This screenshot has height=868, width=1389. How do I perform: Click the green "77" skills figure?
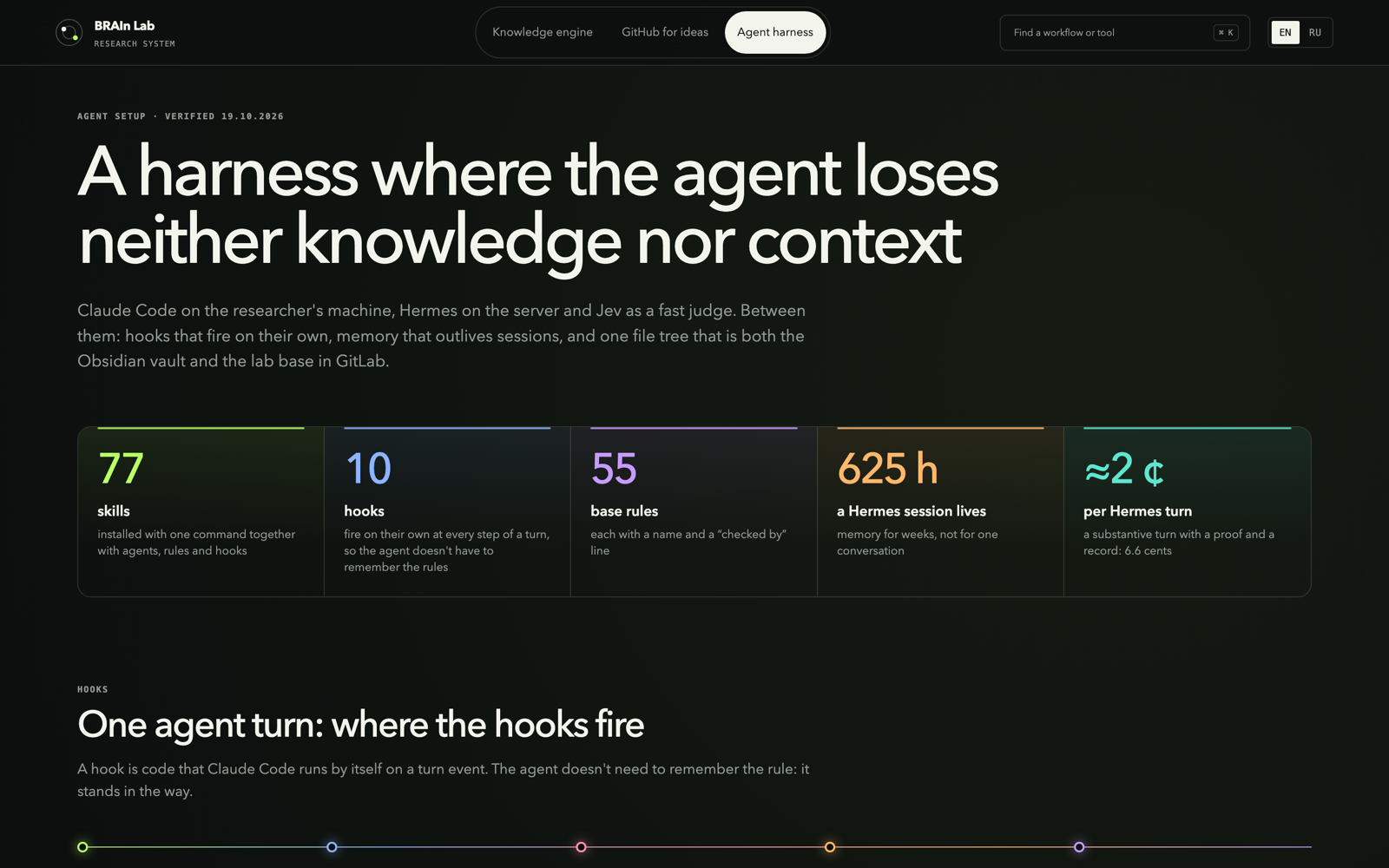click(x=121, y=469)
